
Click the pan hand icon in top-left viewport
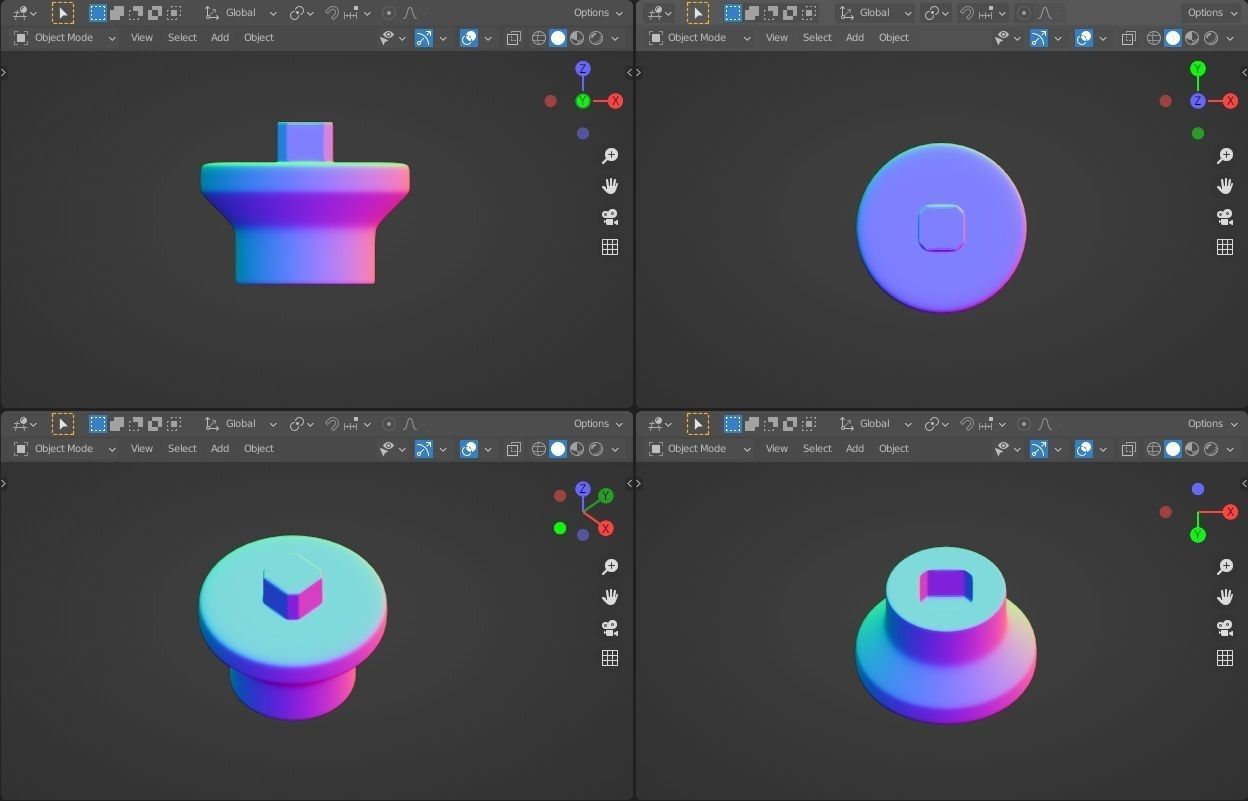click(x=610, y=186)
